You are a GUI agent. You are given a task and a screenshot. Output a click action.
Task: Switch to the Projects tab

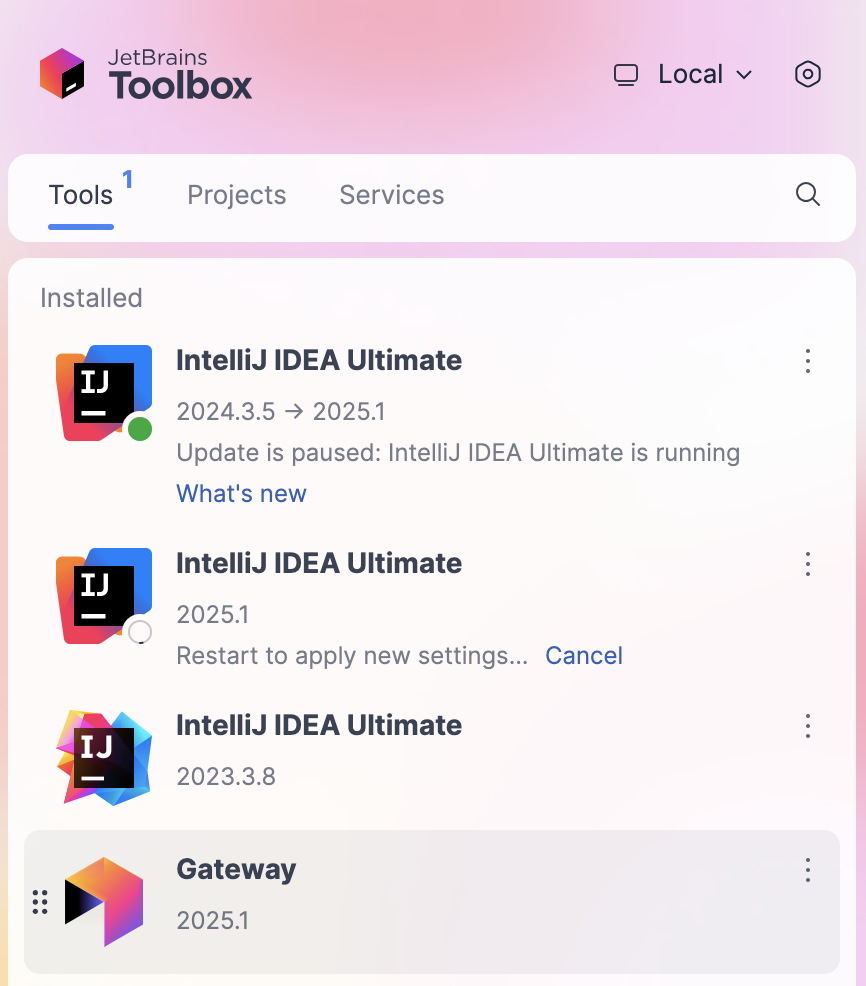coord(236,195)
